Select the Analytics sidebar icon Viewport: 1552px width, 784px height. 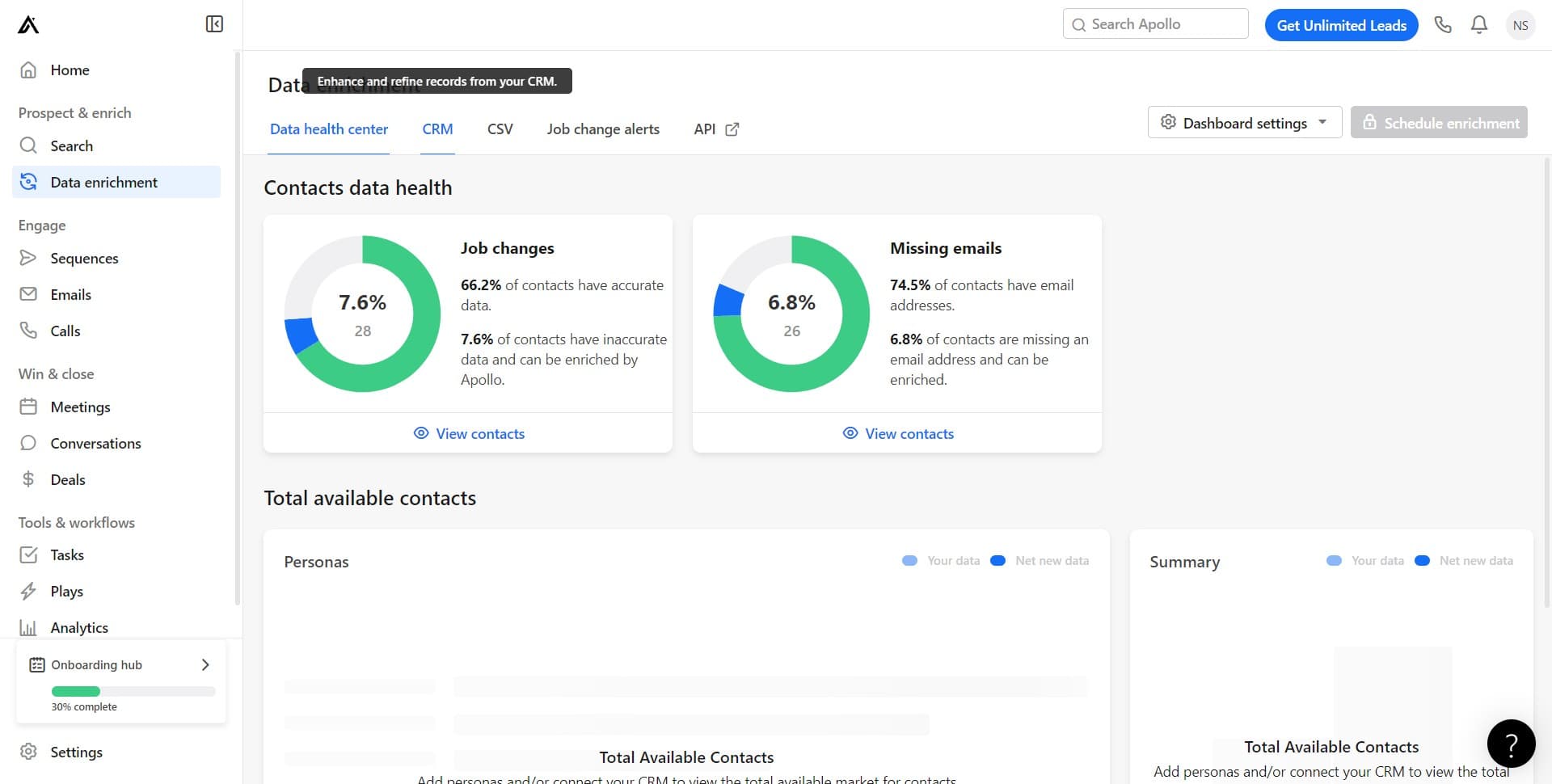tap(28, 627)
